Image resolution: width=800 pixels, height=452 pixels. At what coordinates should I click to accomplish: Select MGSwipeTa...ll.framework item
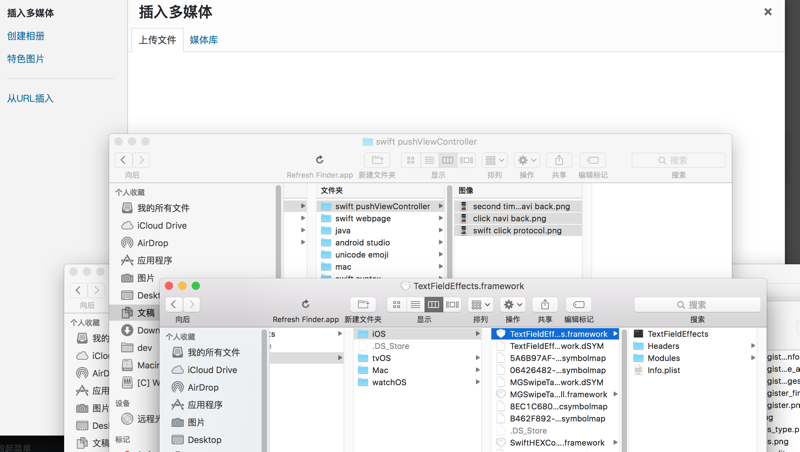[555, 394]
